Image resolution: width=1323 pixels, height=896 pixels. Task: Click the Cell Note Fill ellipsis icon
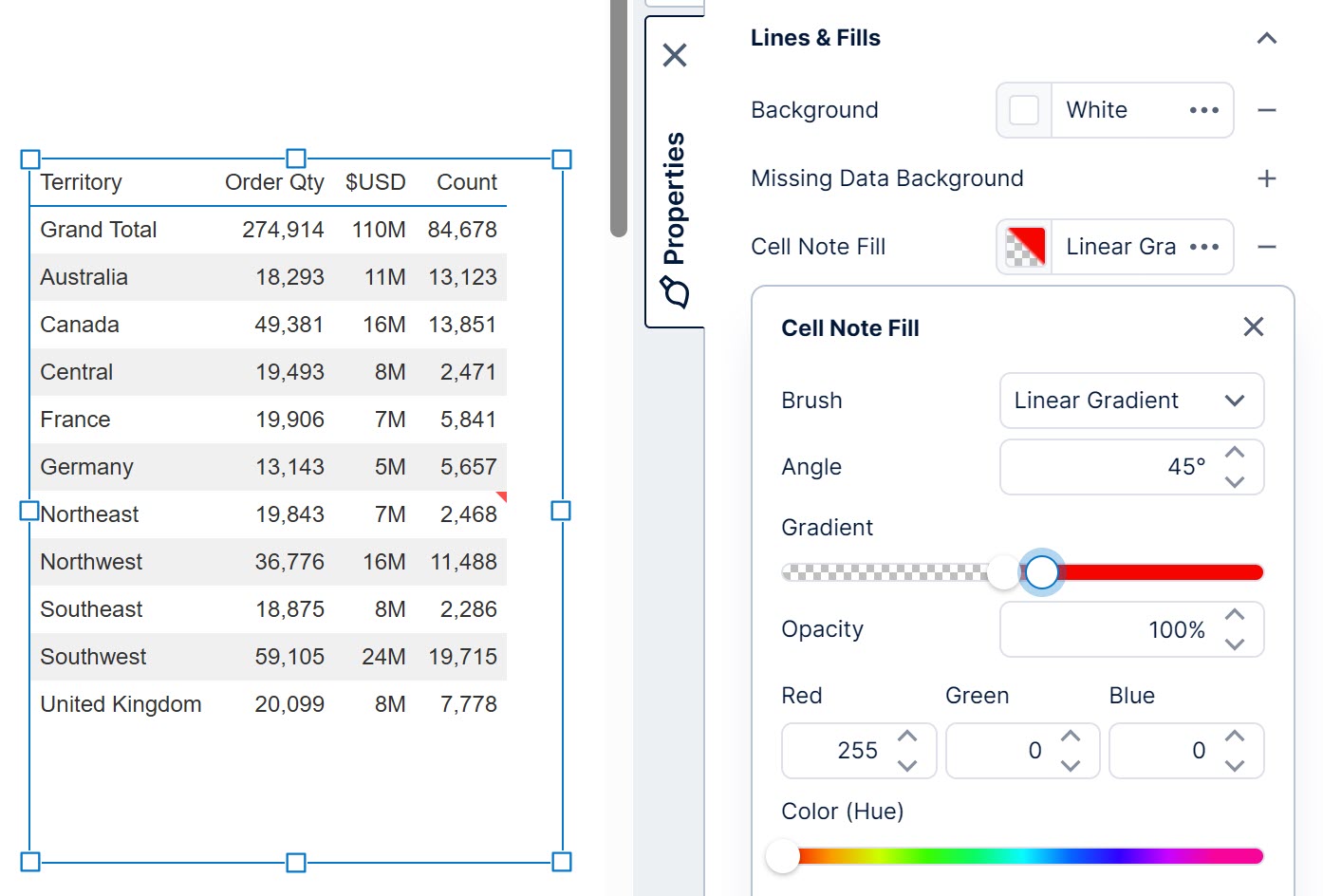(1202, 247)
